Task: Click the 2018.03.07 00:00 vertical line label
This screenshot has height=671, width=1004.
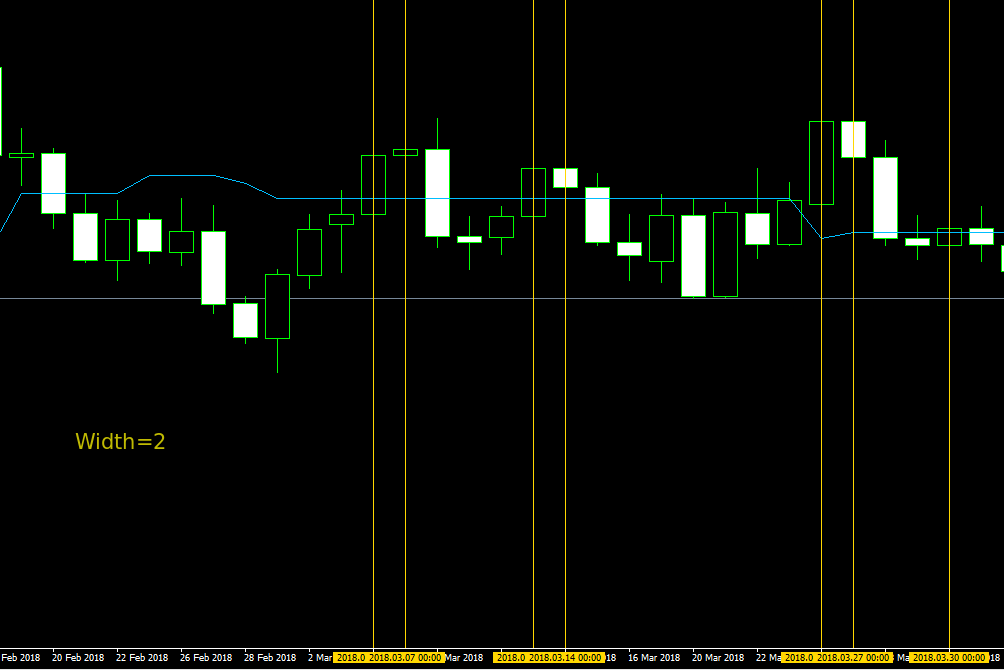Action: [x=405, y=658]
